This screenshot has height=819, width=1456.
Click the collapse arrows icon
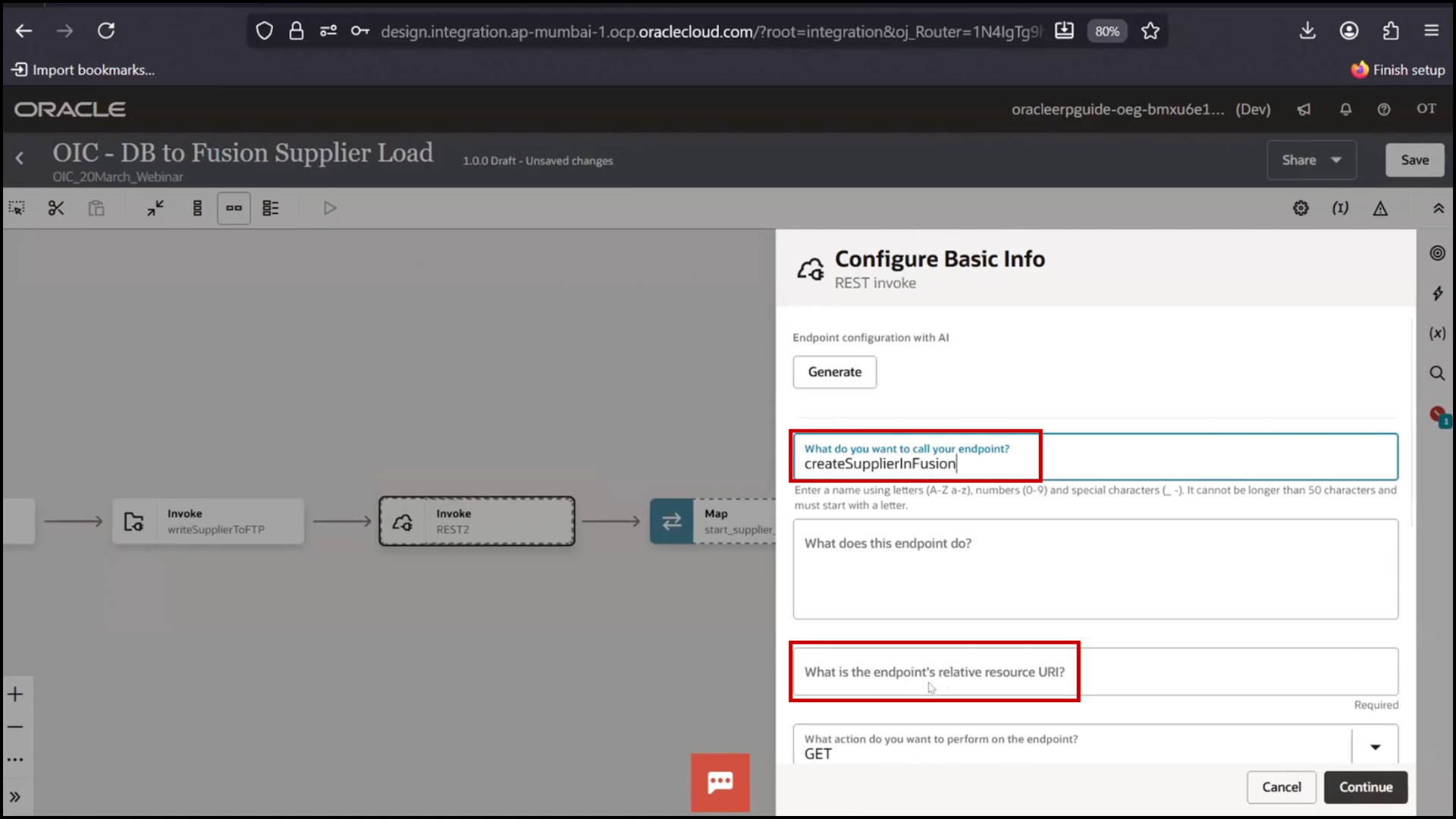pyautogui.click(x=155, y=208)
